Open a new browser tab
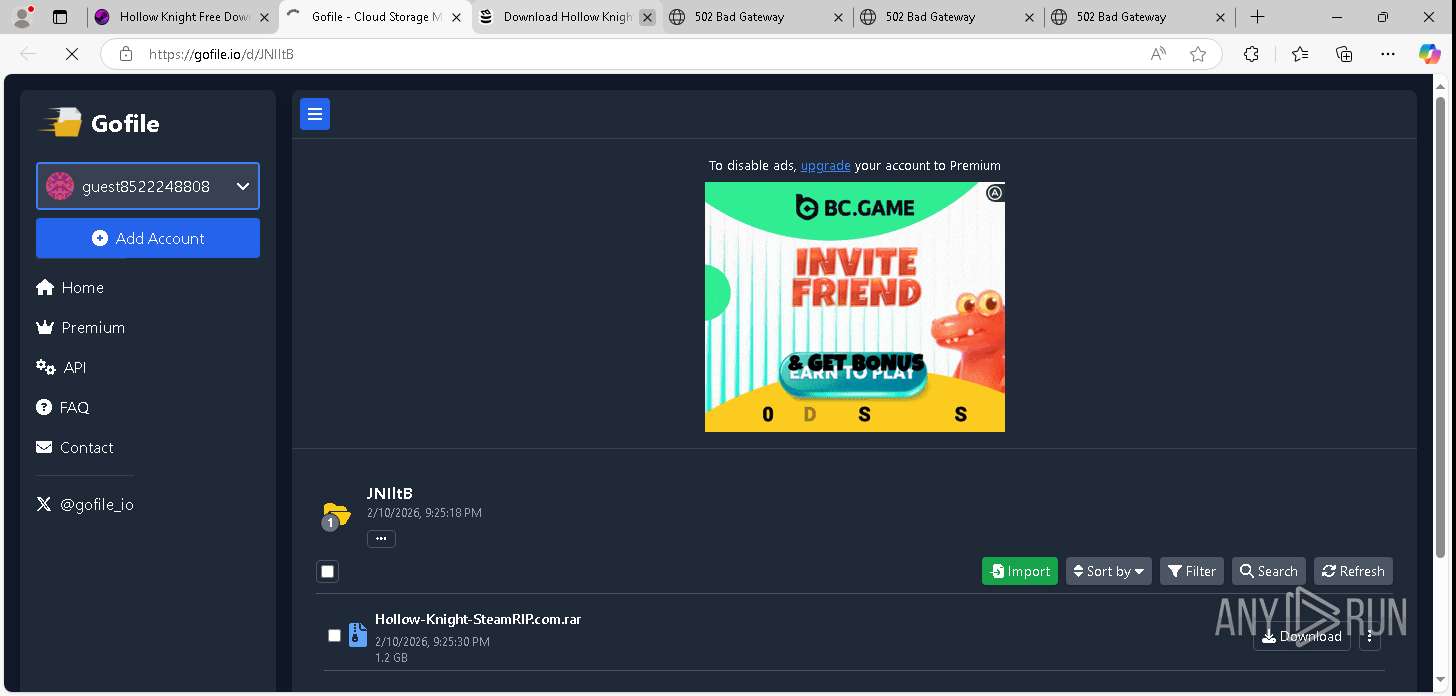Image resolution: width=1456 pixels, height=696 pixels. [x=1258, y=17]
